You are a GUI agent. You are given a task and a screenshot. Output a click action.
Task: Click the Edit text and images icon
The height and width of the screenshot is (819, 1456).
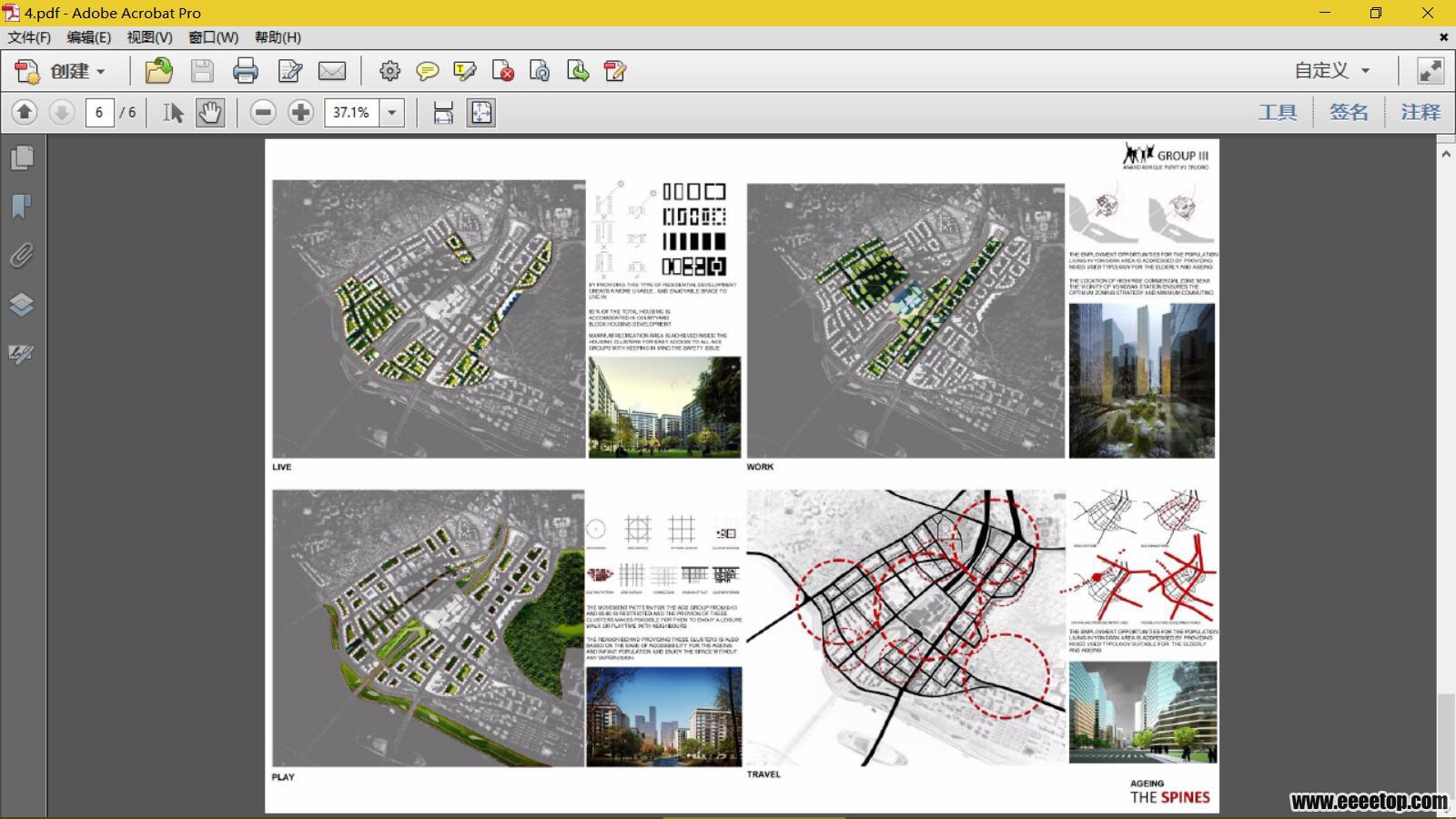pyautogui.click(x=290, y=71)
